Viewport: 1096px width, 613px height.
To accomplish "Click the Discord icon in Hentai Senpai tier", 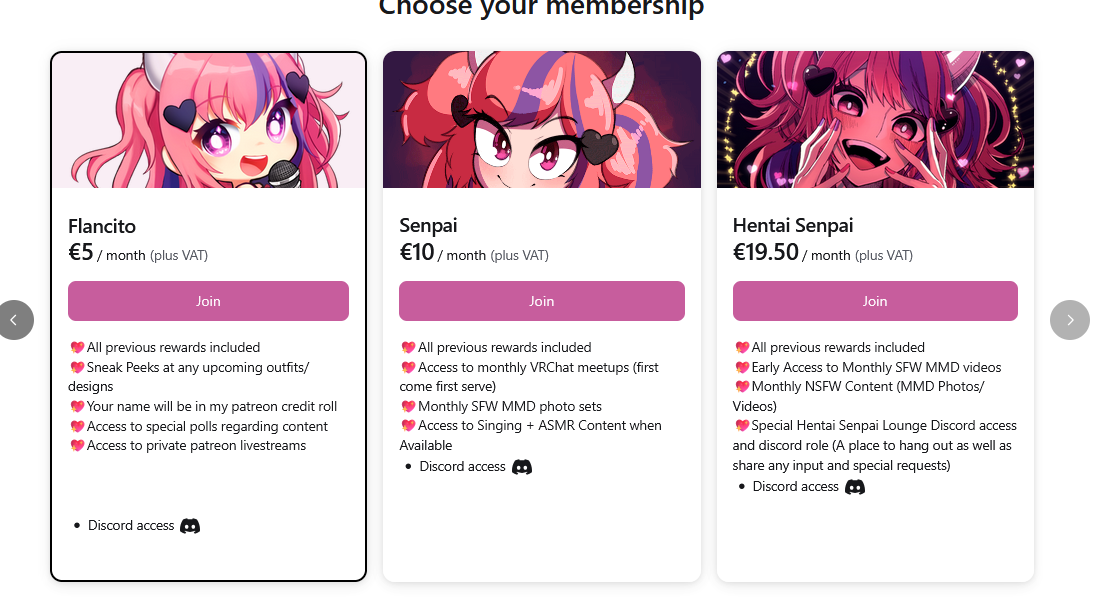I will click(x=855, y=487).
